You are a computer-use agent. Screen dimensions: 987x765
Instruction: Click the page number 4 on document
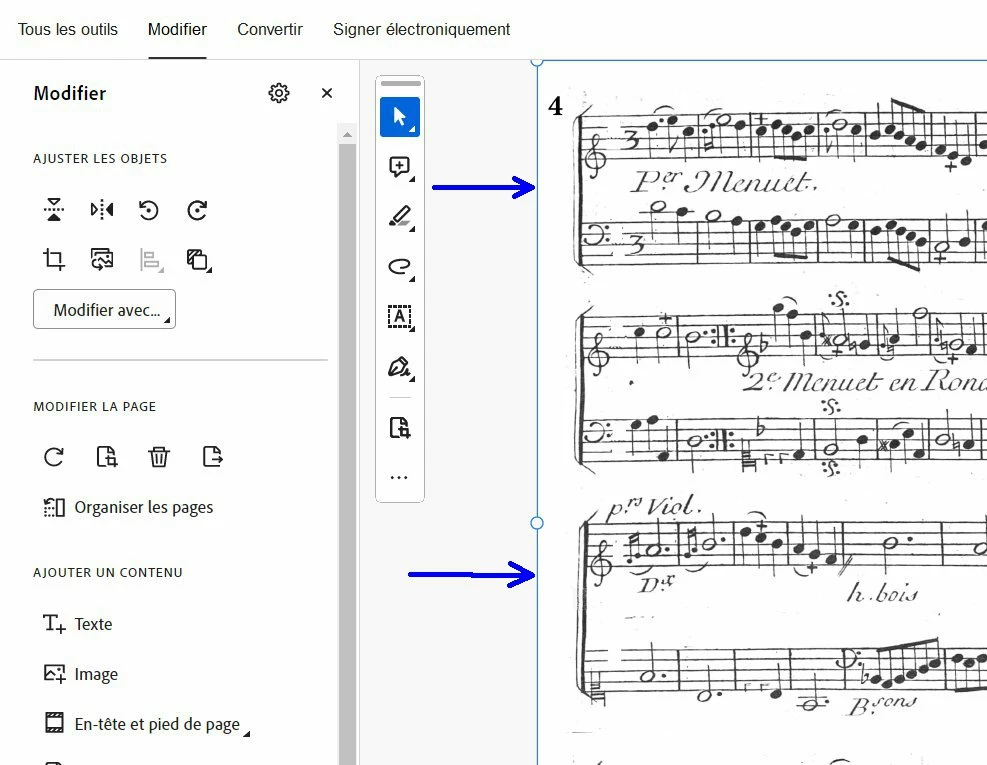[x=555, y=106]
